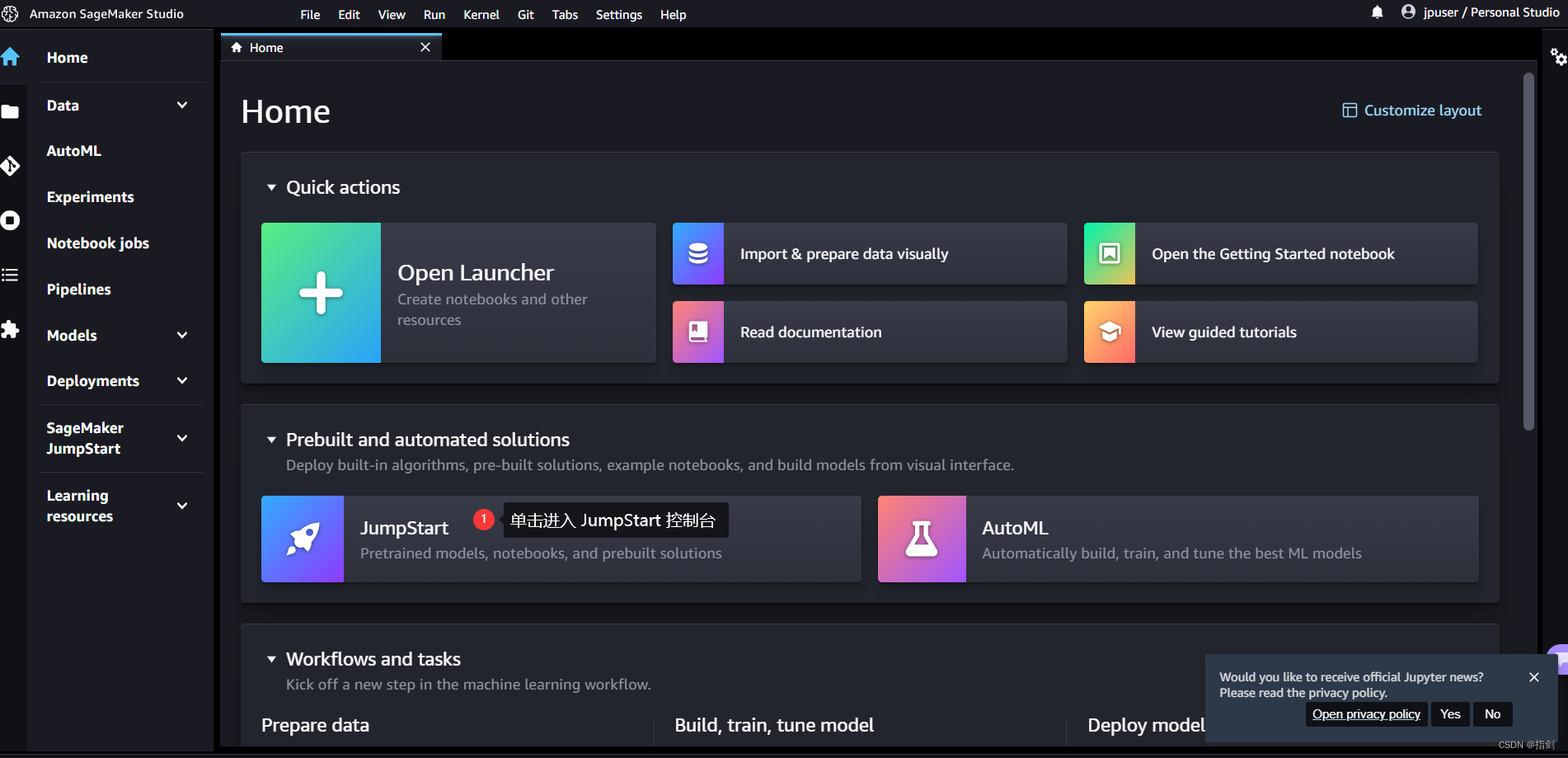Expand the SageMaker JumpStart chevron

point(182,438)
